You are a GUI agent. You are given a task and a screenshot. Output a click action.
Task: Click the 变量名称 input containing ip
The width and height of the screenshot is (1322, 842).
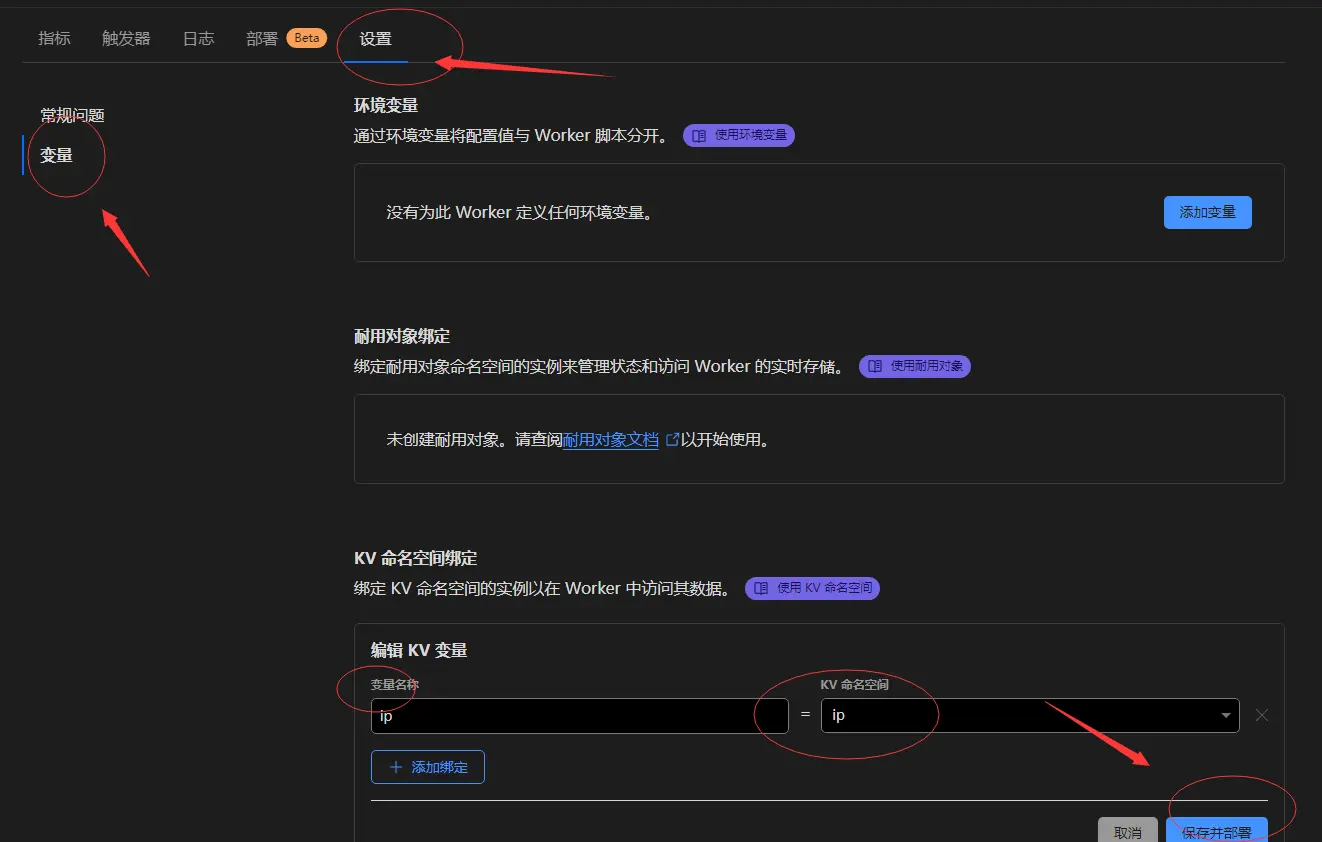pyautogui.click(x=580, y=715)
